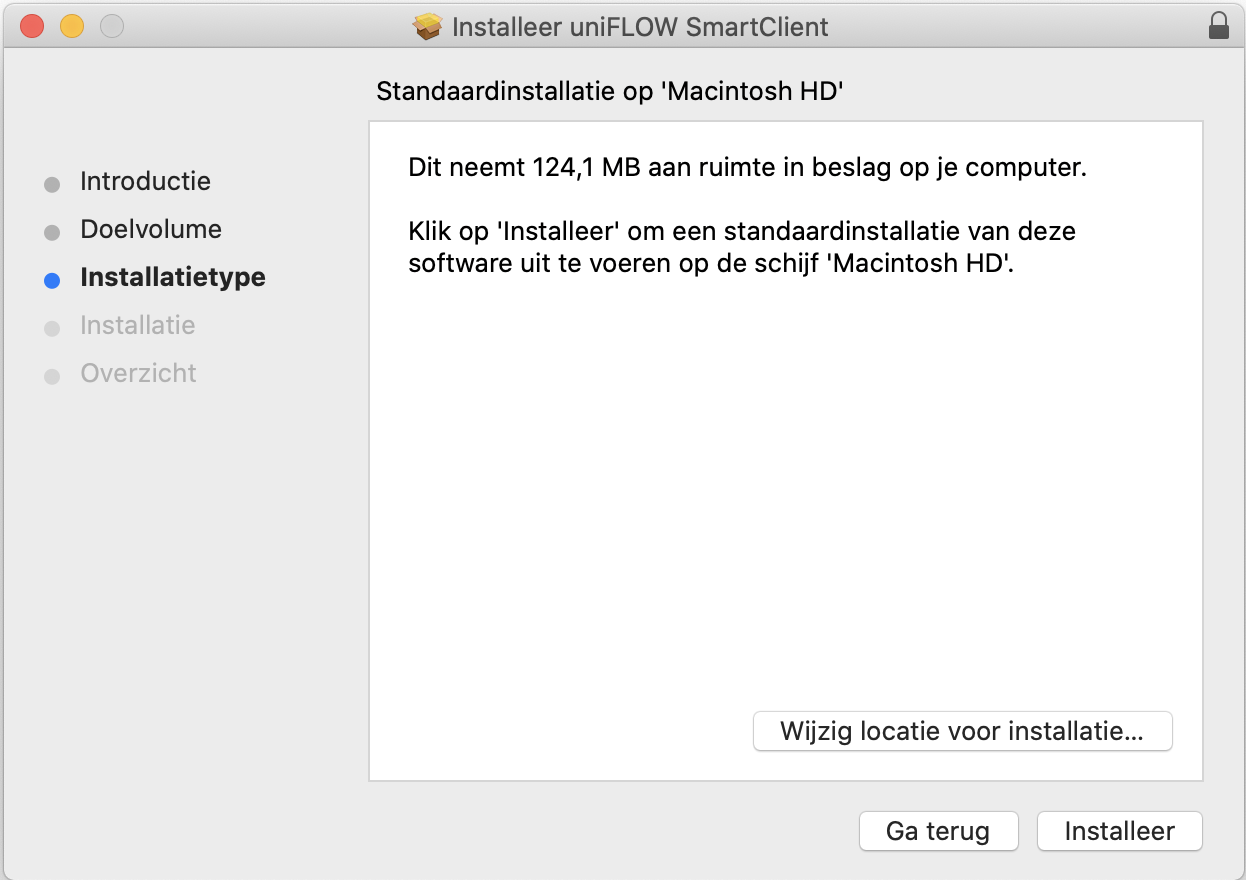Click the lock icon in the title bar
This screenshot has height=880, width=1246.
1220,27
